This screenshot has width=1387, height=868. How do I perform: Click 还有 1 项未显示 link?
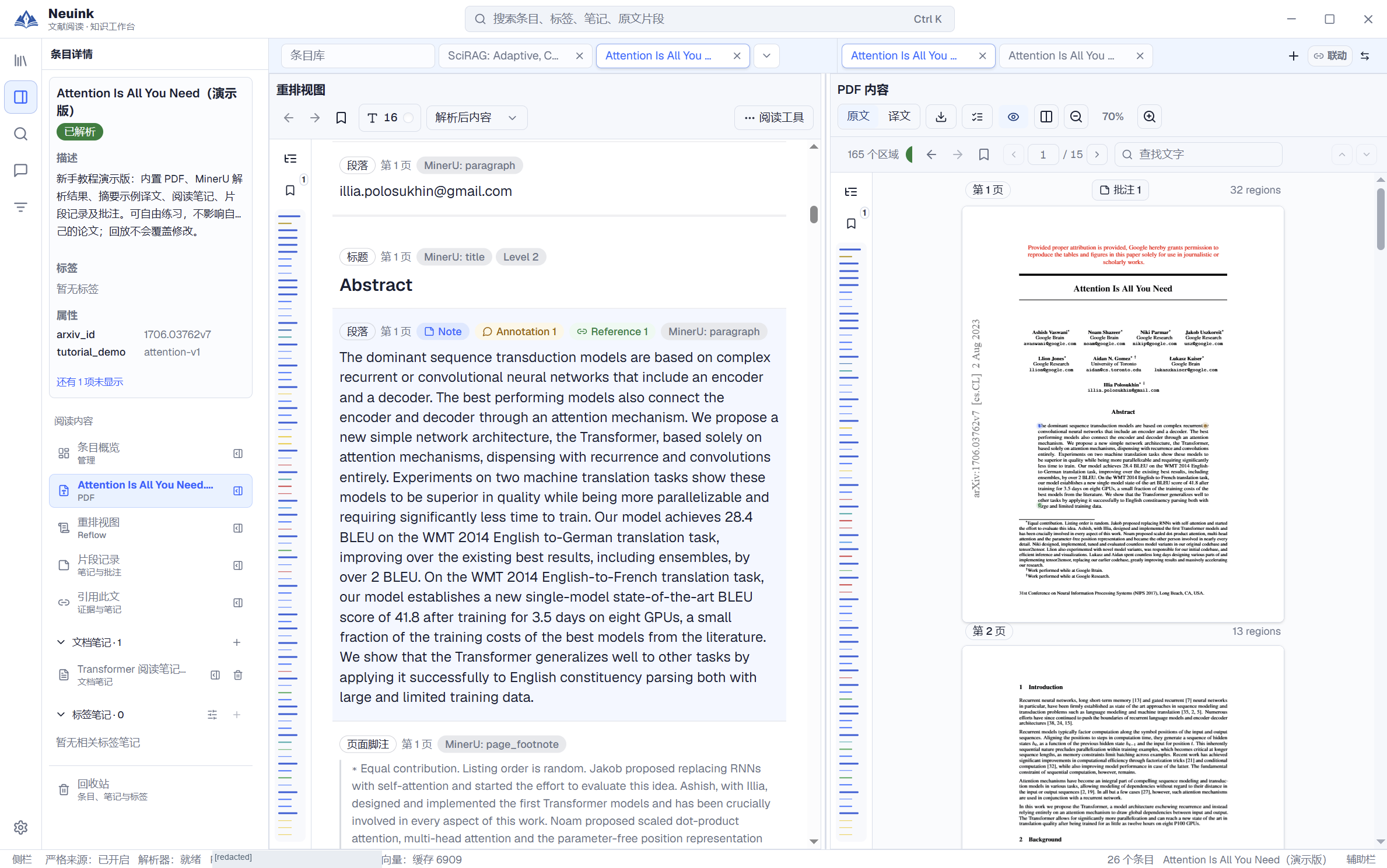point(90,382)
